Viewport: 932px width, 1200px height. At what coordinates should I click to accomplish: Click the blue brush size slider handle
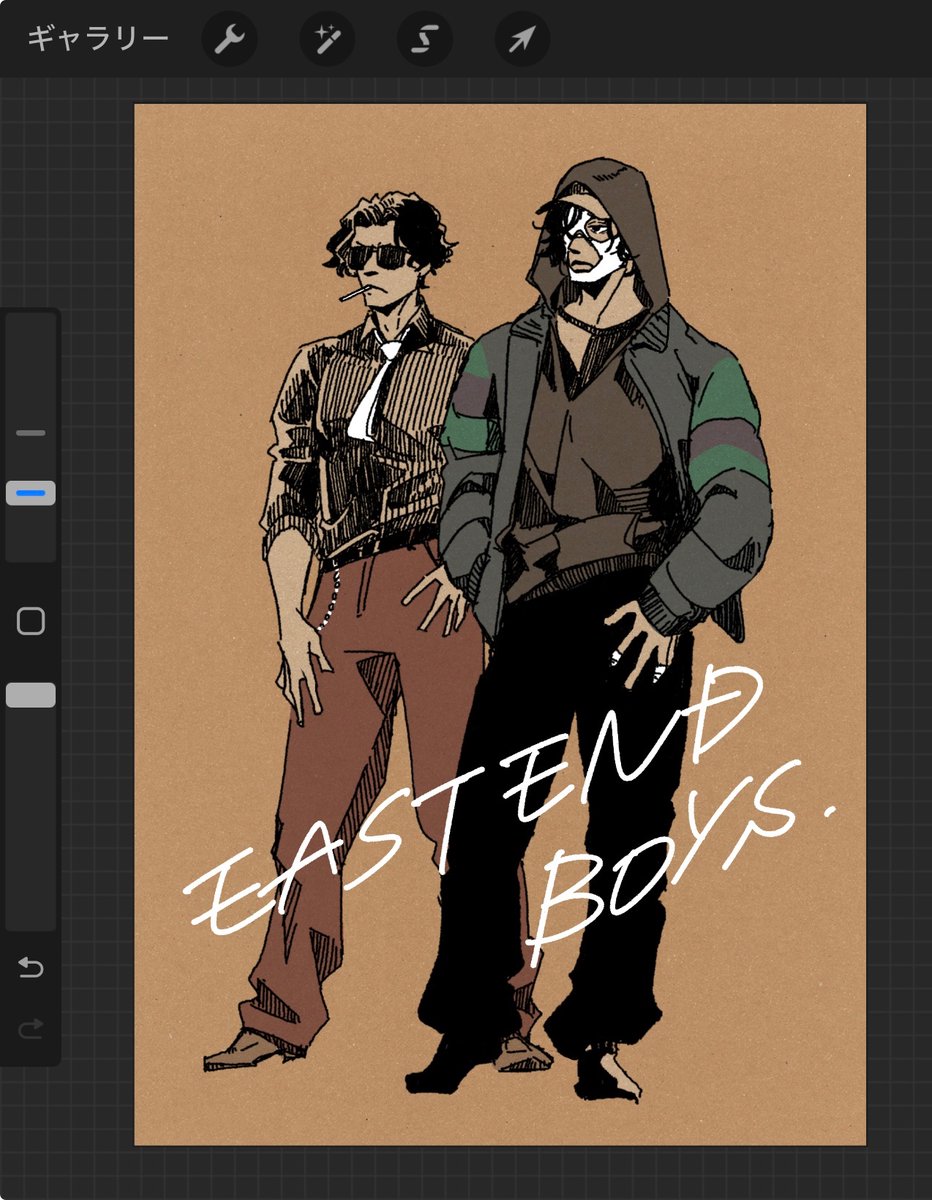tap(31, 493)
